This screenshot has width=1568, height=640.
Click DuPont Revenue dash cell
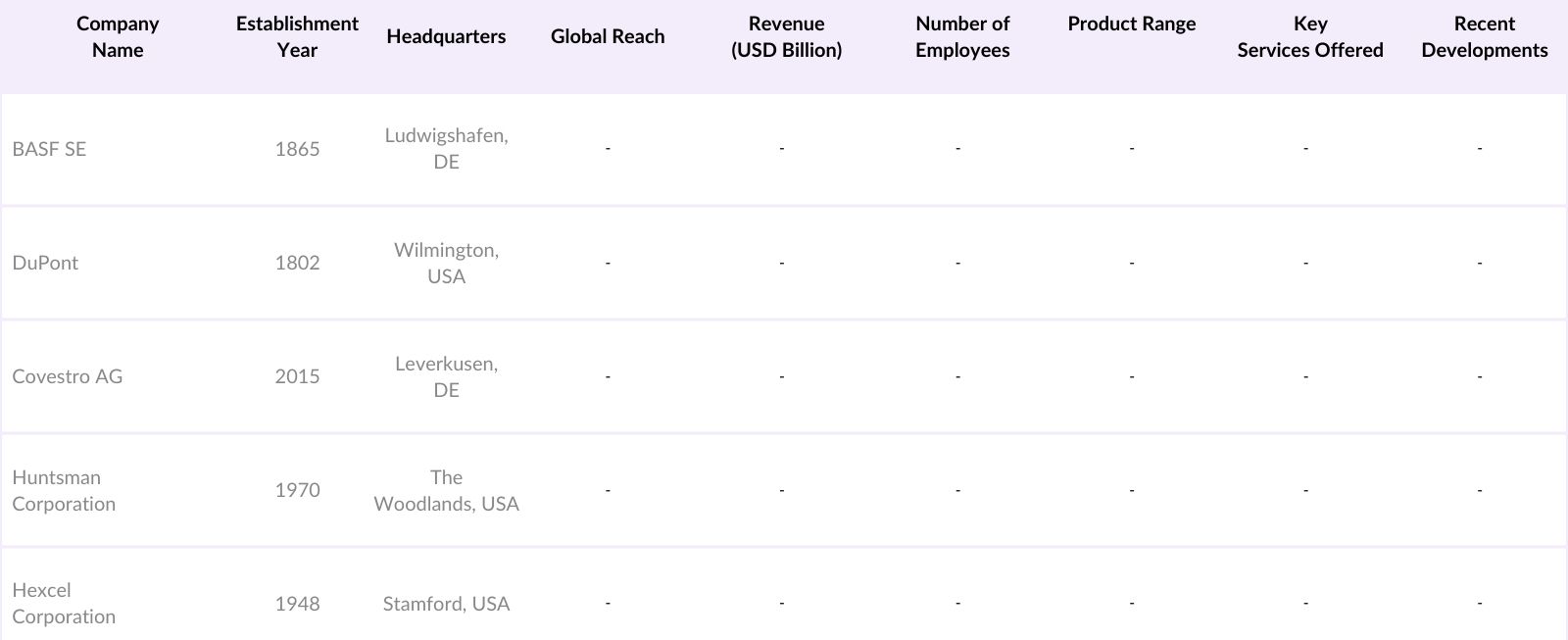781,263
